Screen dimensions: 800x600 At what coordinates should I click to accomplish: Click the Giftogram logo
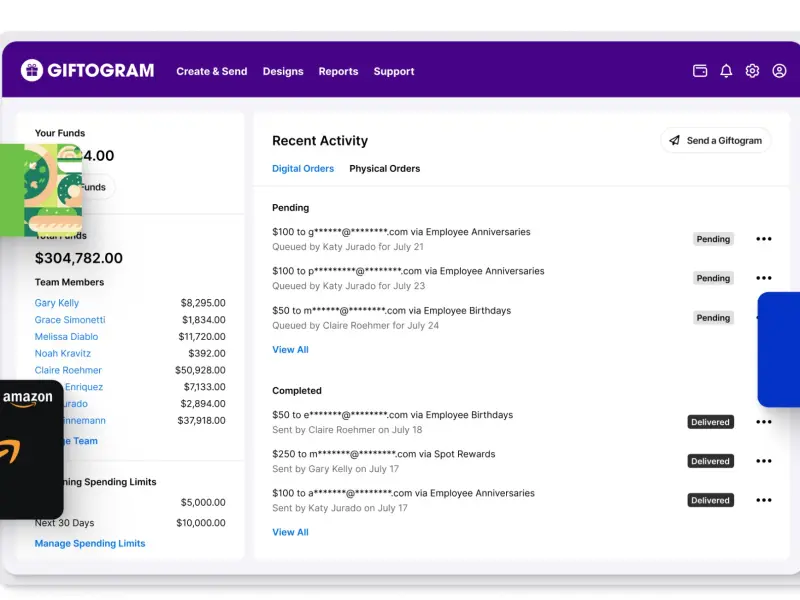87,70
